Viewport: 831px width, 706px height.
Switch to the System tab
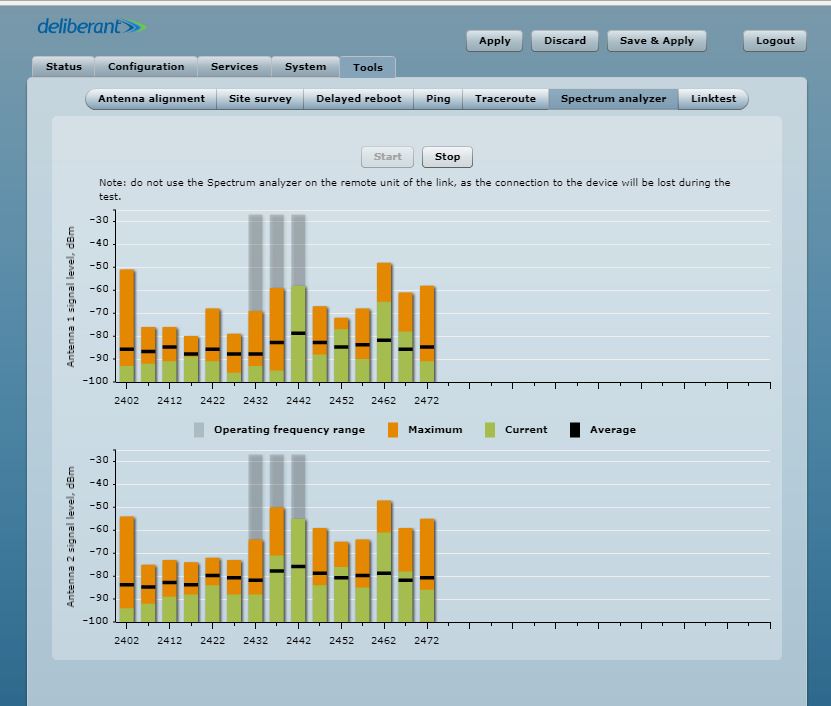(x=305, y=67)
